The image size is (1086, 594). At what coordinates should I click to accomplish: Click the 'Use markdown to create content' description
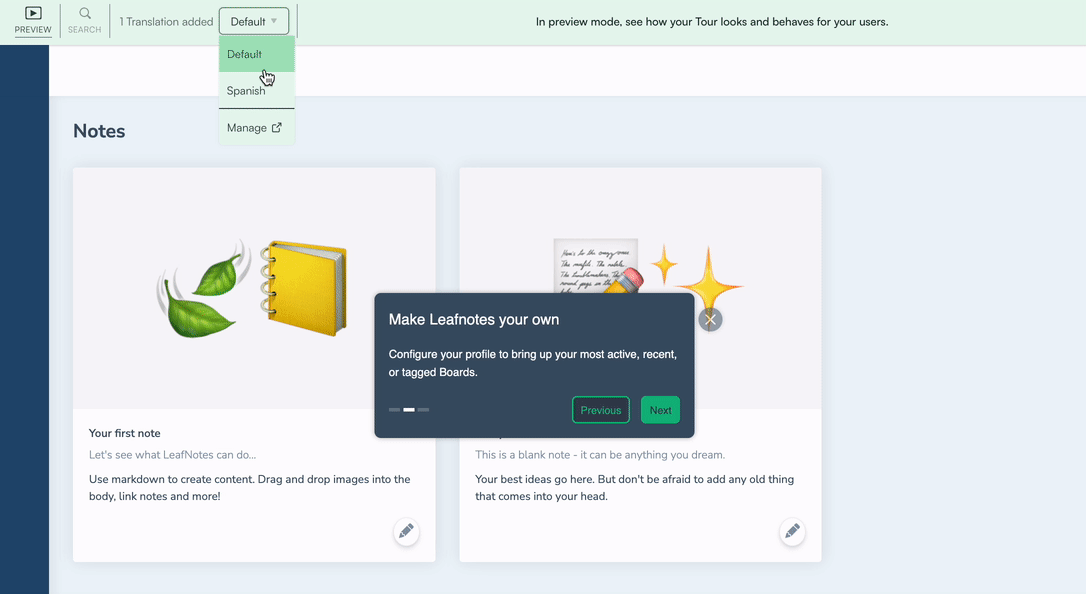[249, 487]
